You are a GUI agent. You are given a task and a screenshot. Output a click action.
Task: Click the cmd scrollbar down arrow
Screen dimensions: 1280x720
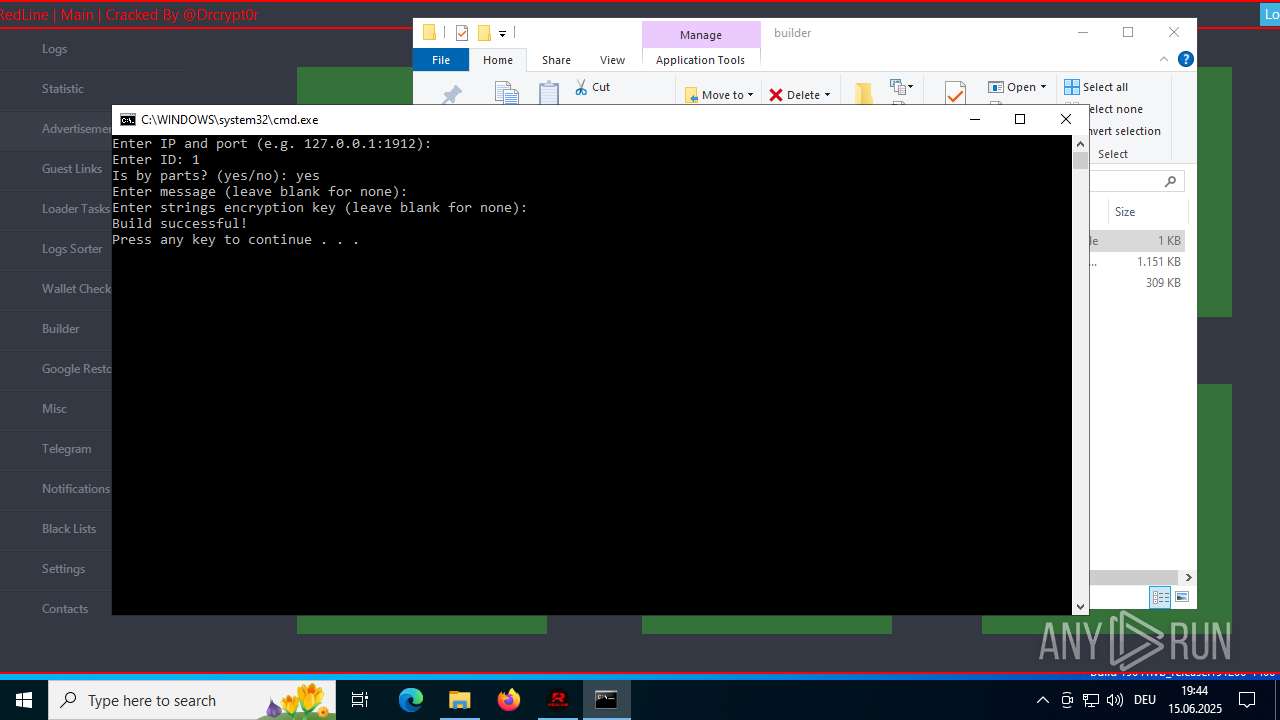coord(1080,606)
